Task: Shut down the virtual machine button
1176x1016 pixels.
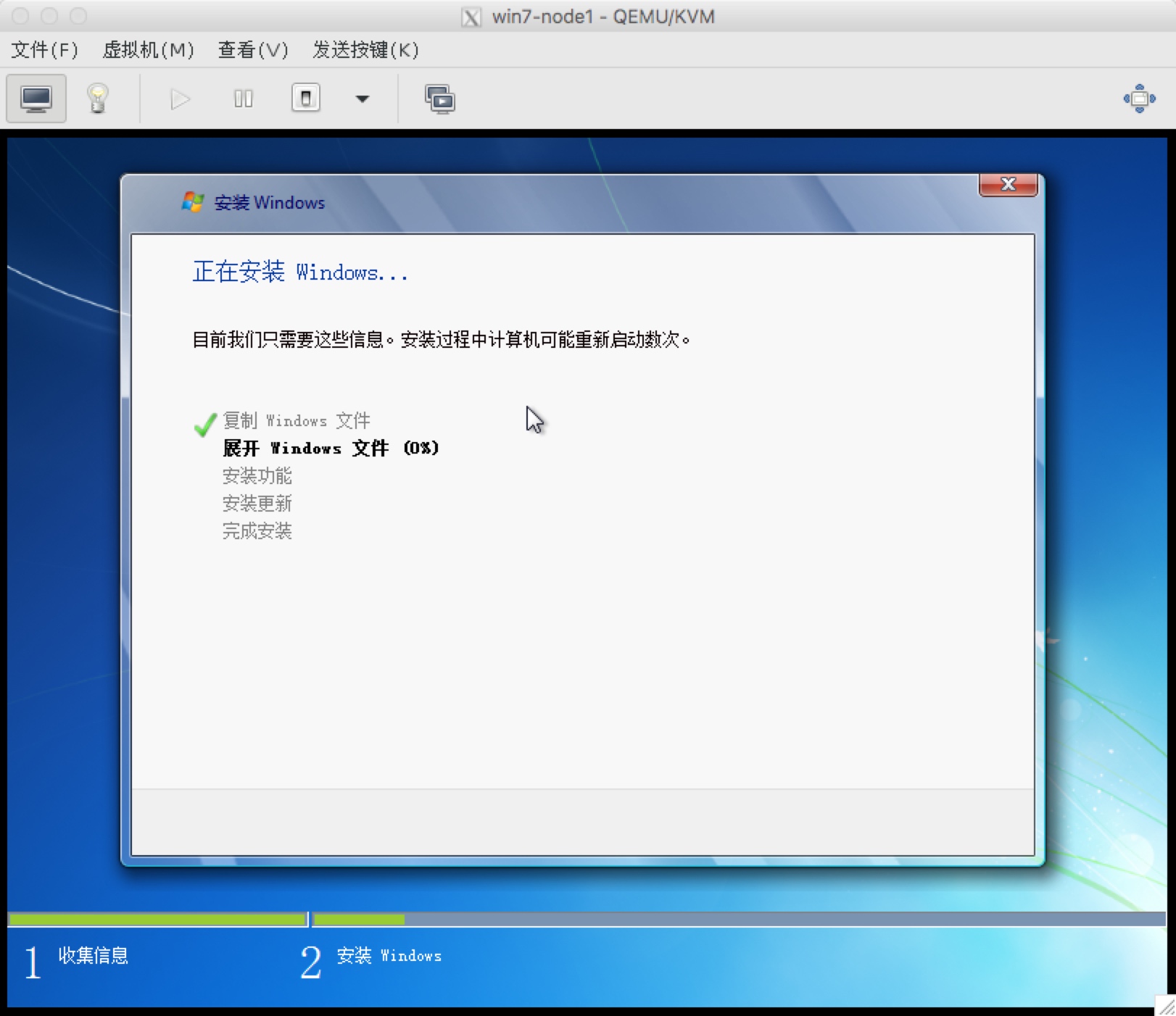Action: (306, 98)
